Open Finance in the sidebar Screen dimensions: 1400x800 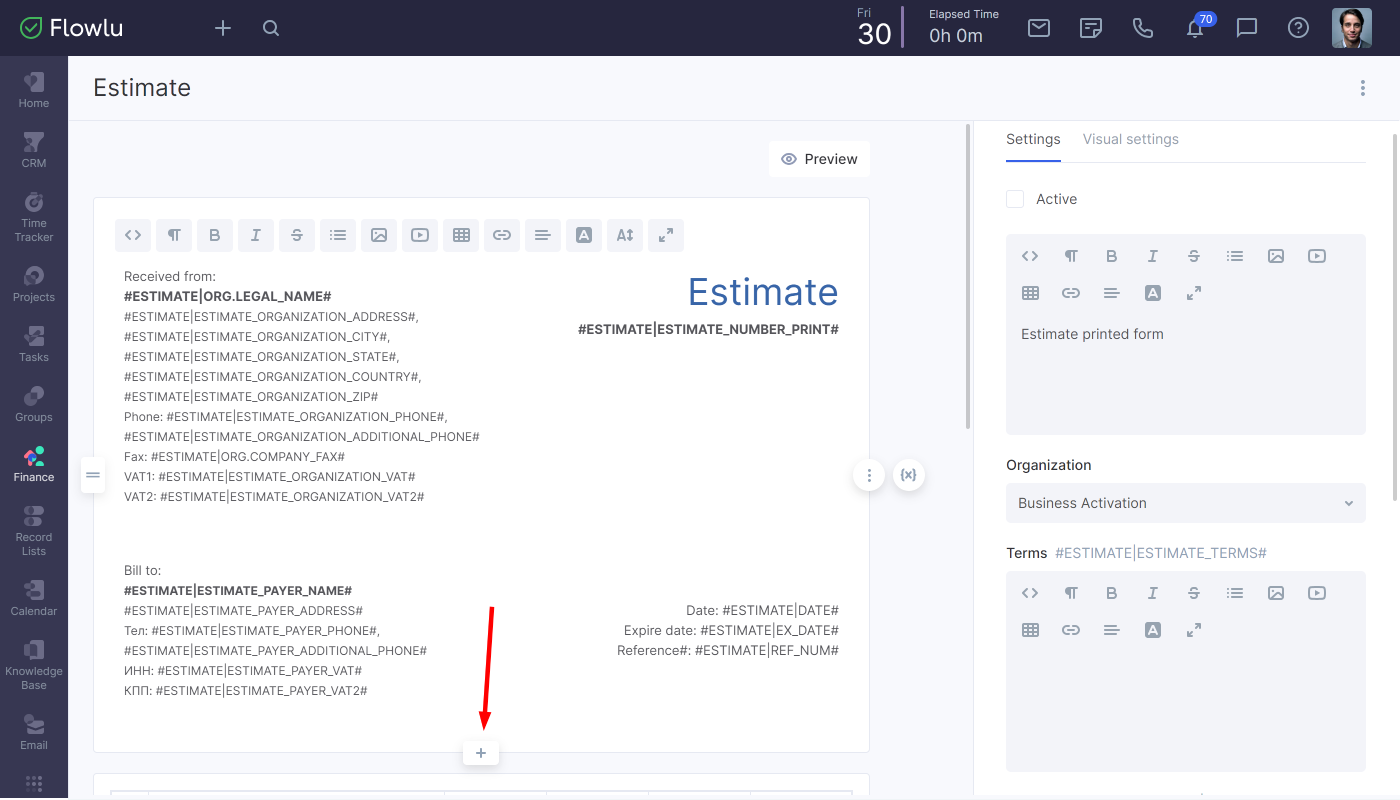34,464
